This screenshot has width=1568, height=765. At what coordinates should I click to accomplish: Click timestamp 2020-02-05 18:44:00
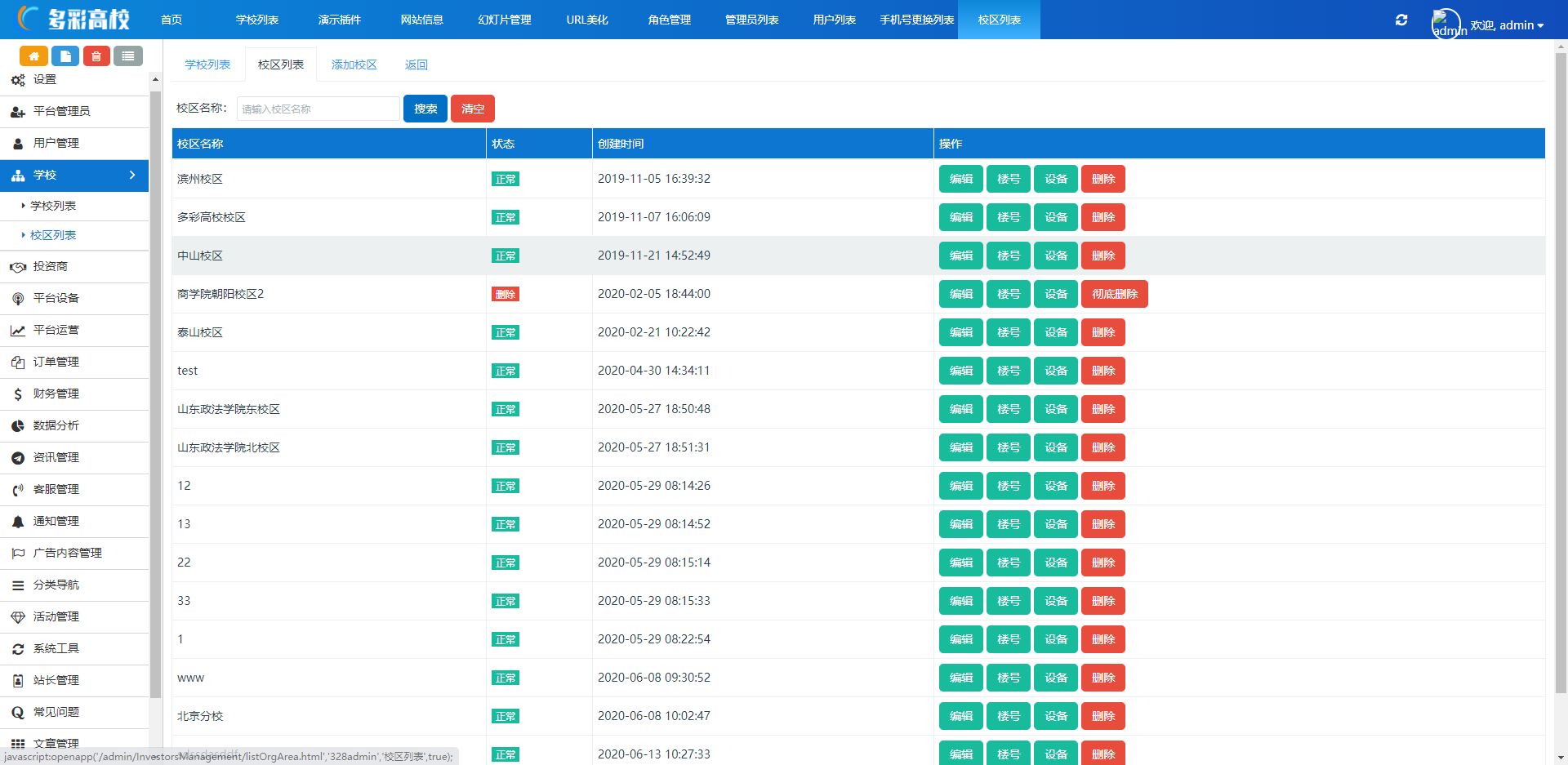(x=654, y=294)
